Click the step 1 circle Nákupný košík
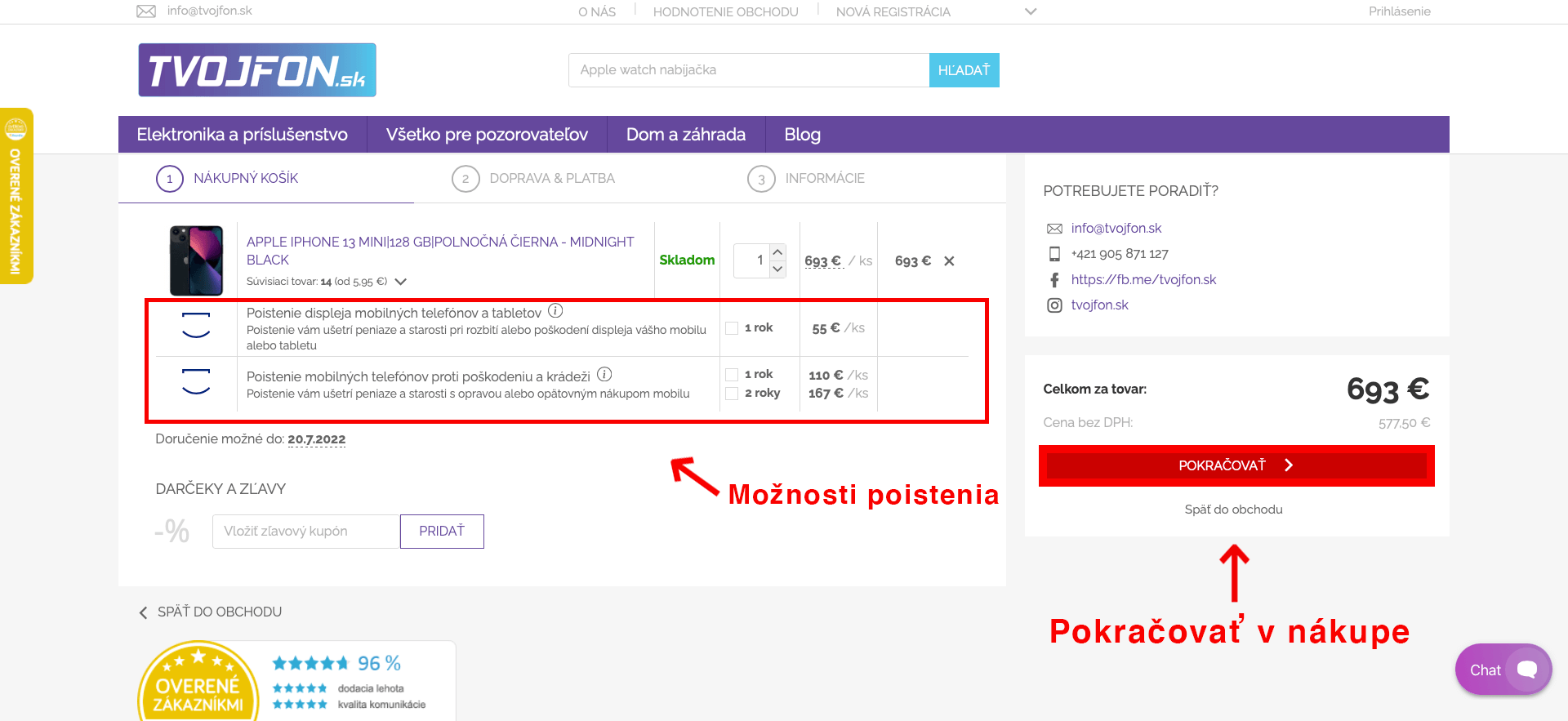The height and width of the screenshot is (721, 1568). point(170,179)
